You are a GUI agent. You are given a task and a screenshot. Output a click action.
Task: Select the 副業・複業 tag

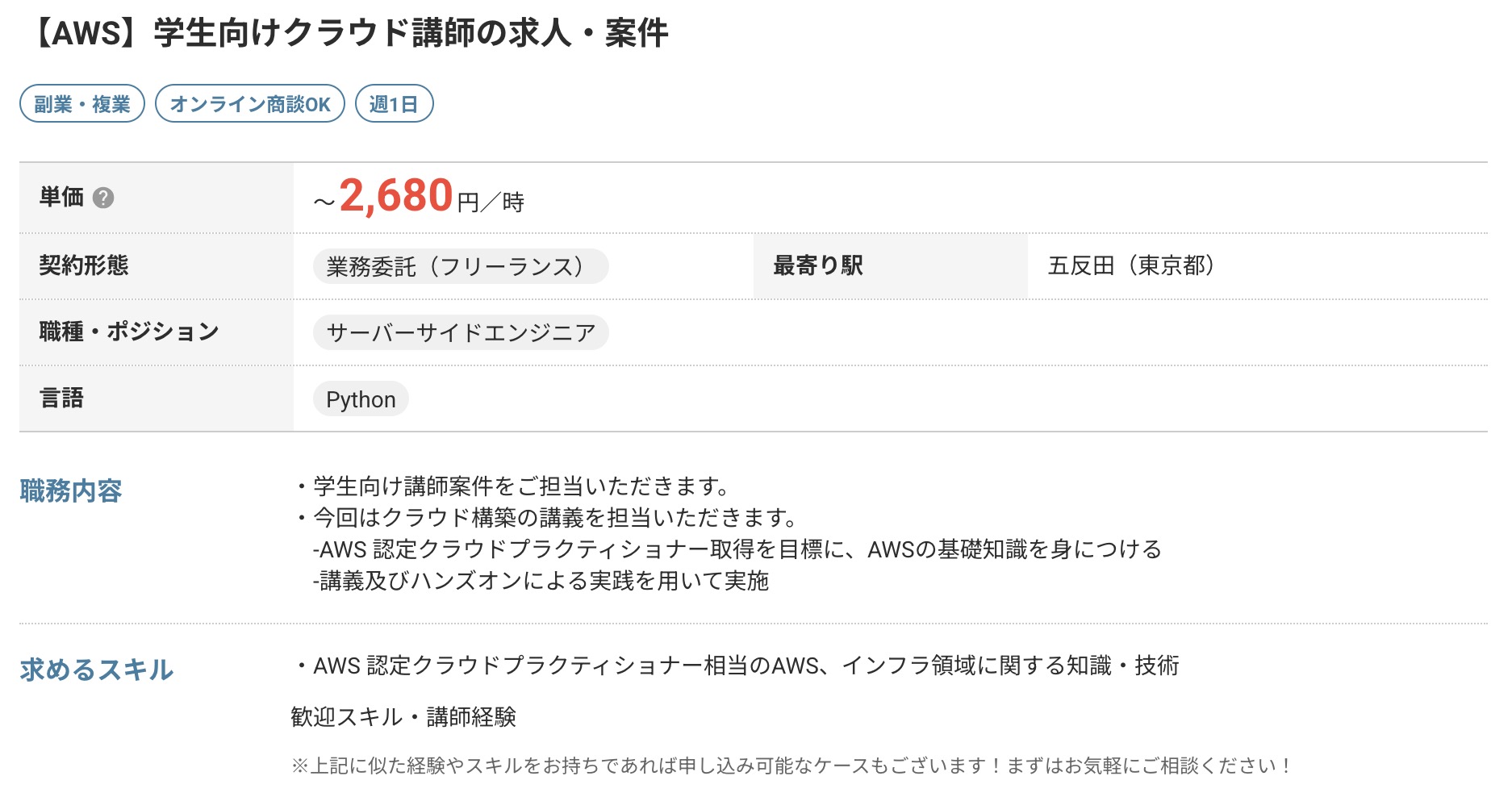click(82, 104)
